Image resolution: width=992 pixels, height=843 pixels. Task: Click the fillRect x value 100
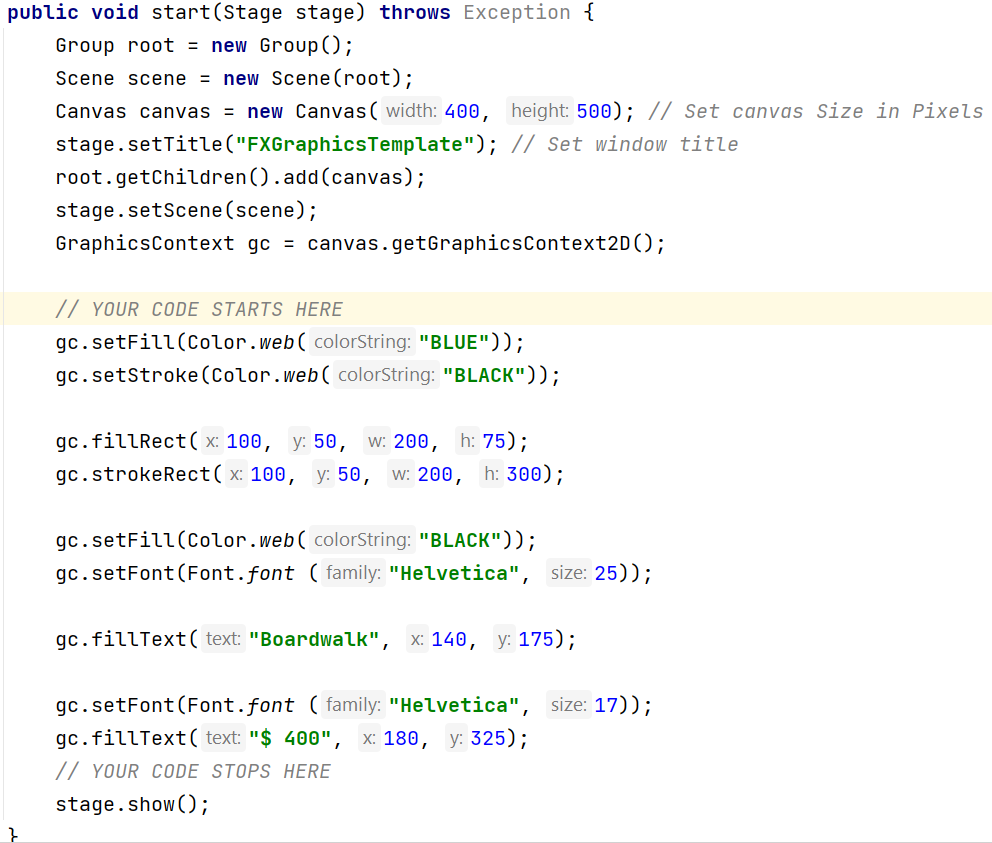tap(244, 441)
